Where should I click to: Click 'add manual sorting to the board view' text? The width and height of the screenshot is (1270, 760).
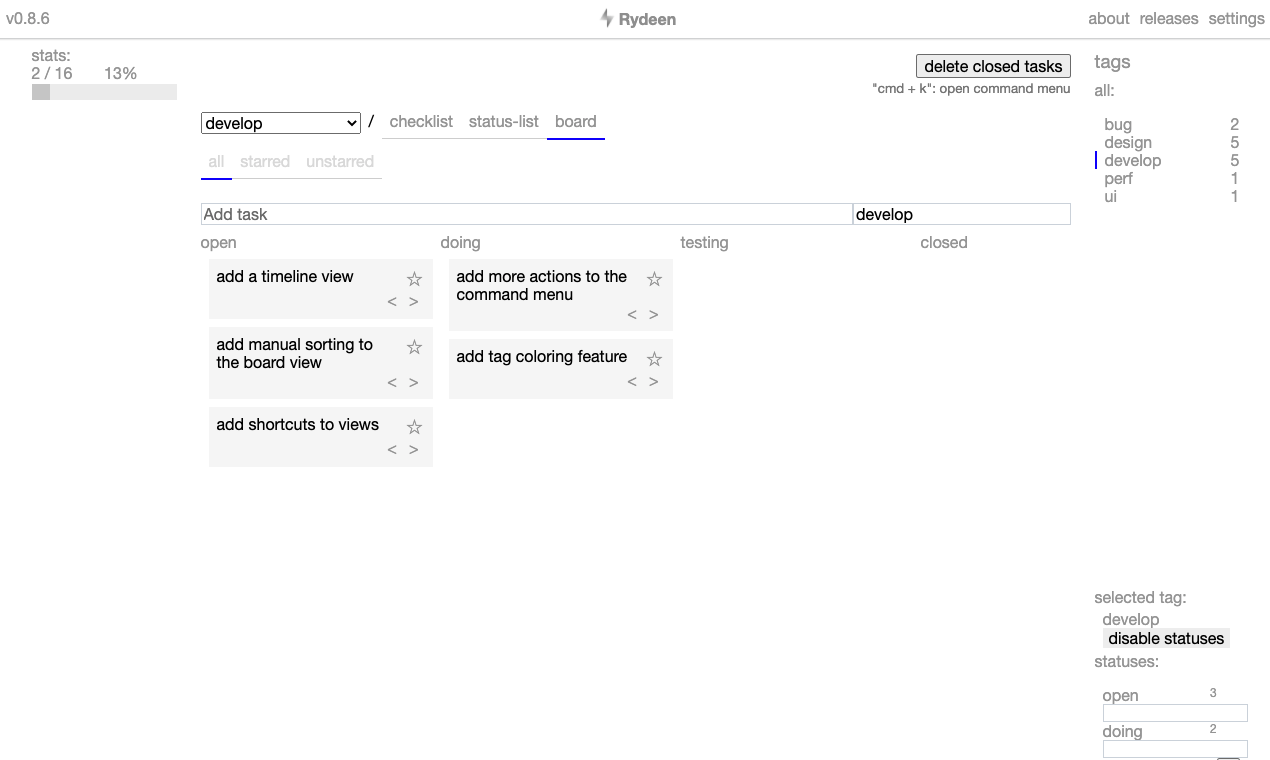point(294,354)
